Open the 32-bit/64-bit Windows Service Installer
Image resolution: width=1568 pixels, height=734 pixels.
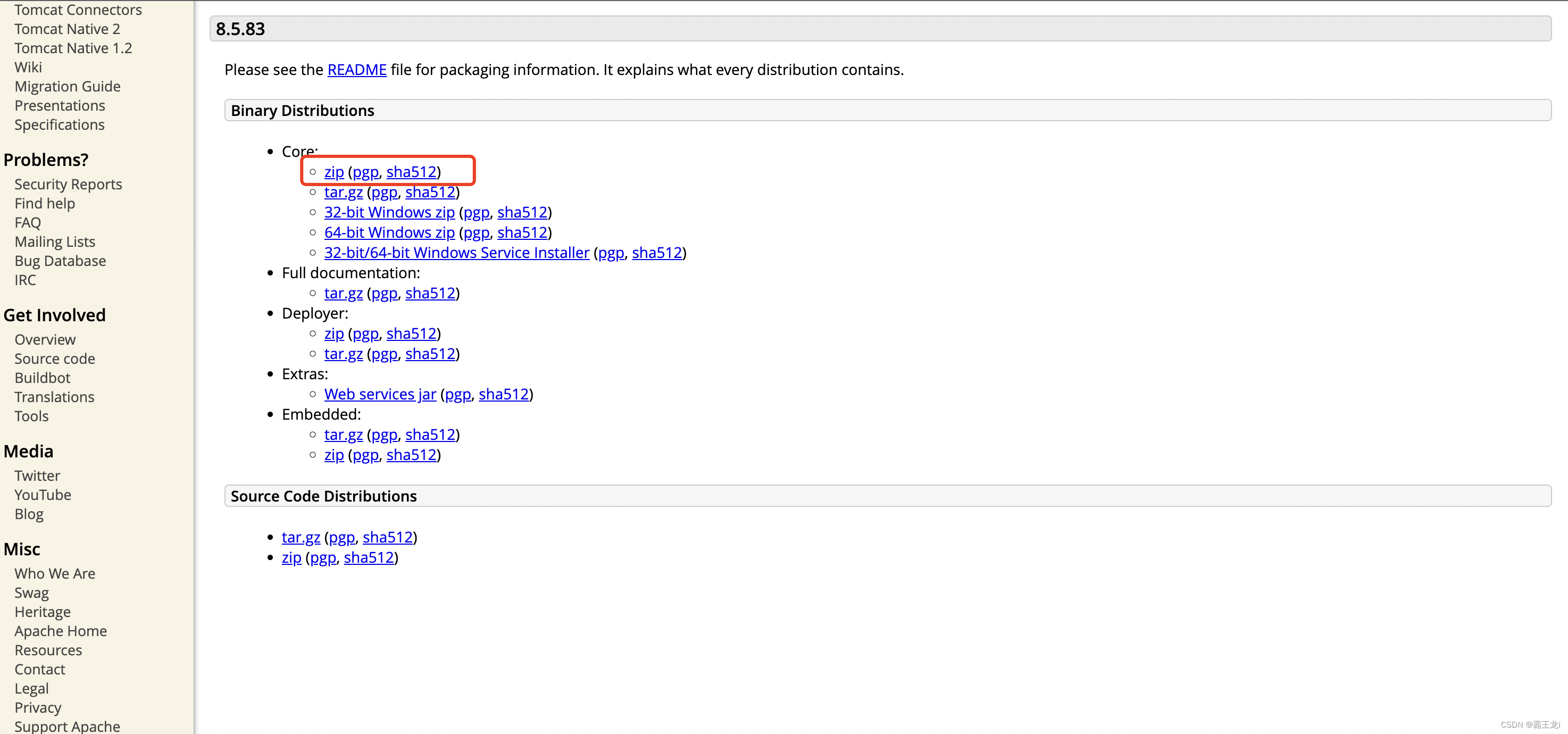[x=456, y=253]
